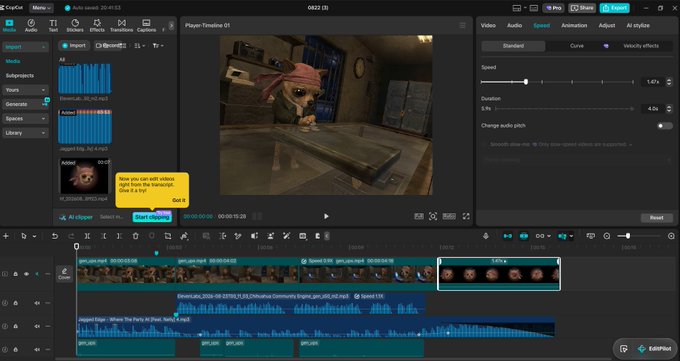680x361 pixels.
Task: Open the player panel hamburger menu
Action: 462,26
